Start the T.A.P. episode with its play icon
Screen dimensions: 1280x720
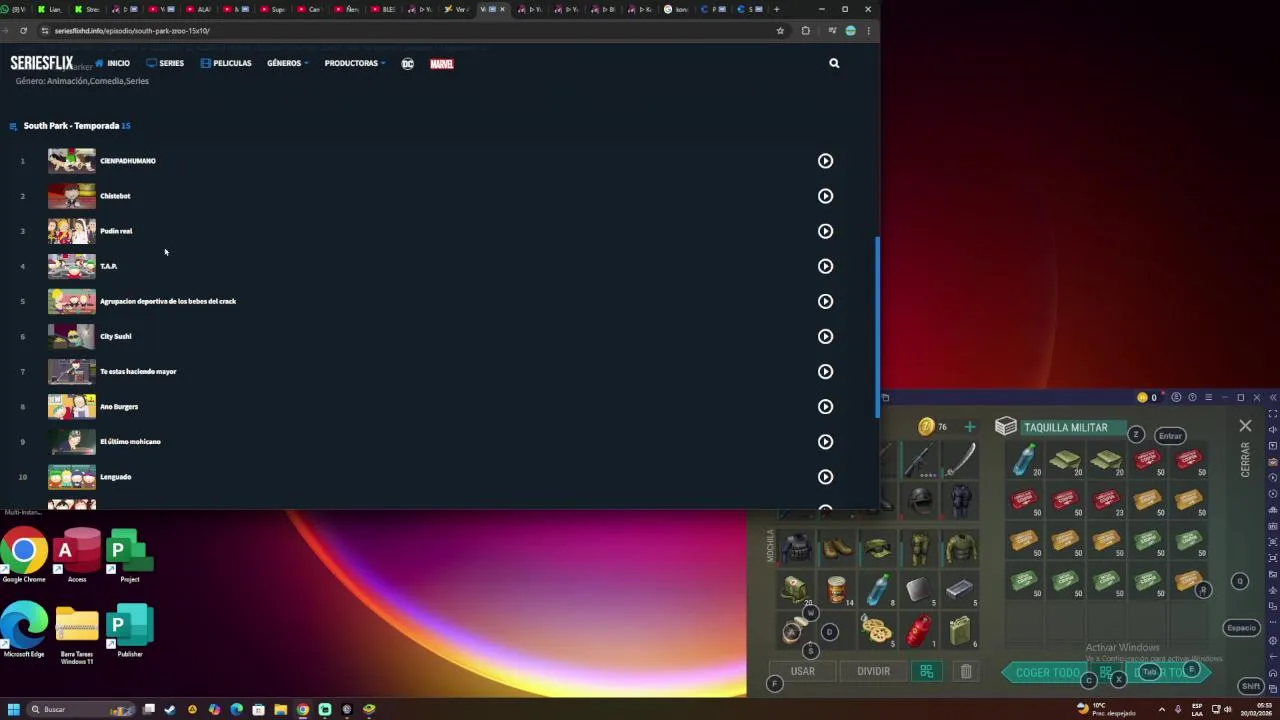coord(825,266)
